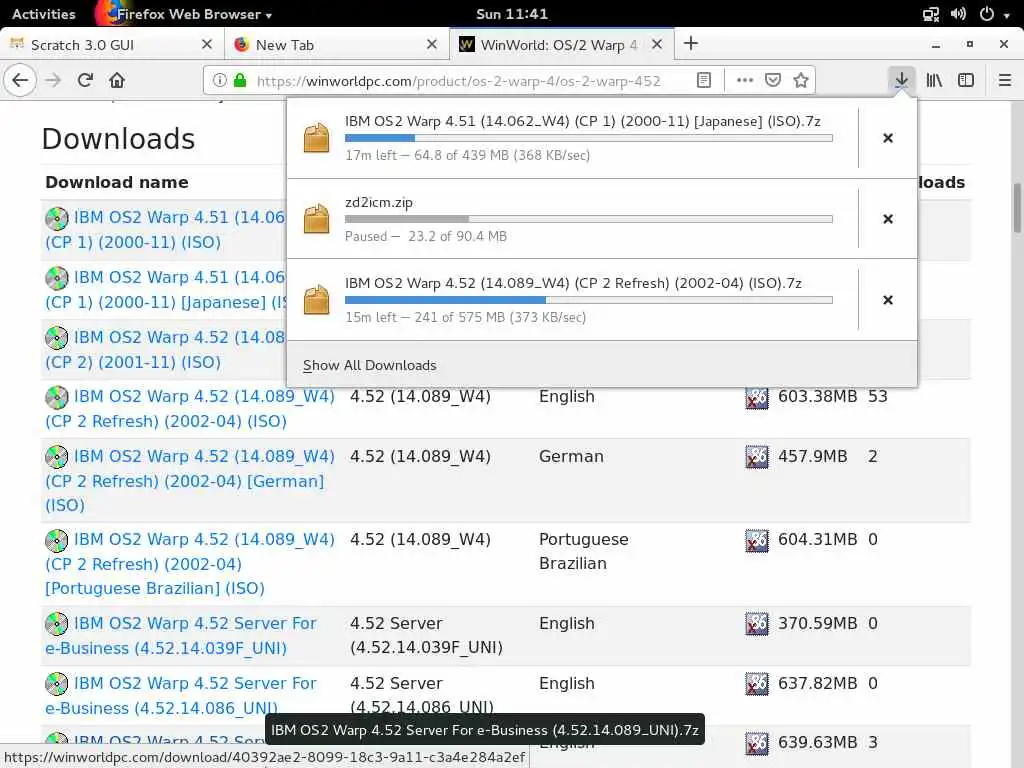Open Server For e-Business 4.52.14.086_UNI link
The image size is (1024, 768).
[x=181, y=696]
